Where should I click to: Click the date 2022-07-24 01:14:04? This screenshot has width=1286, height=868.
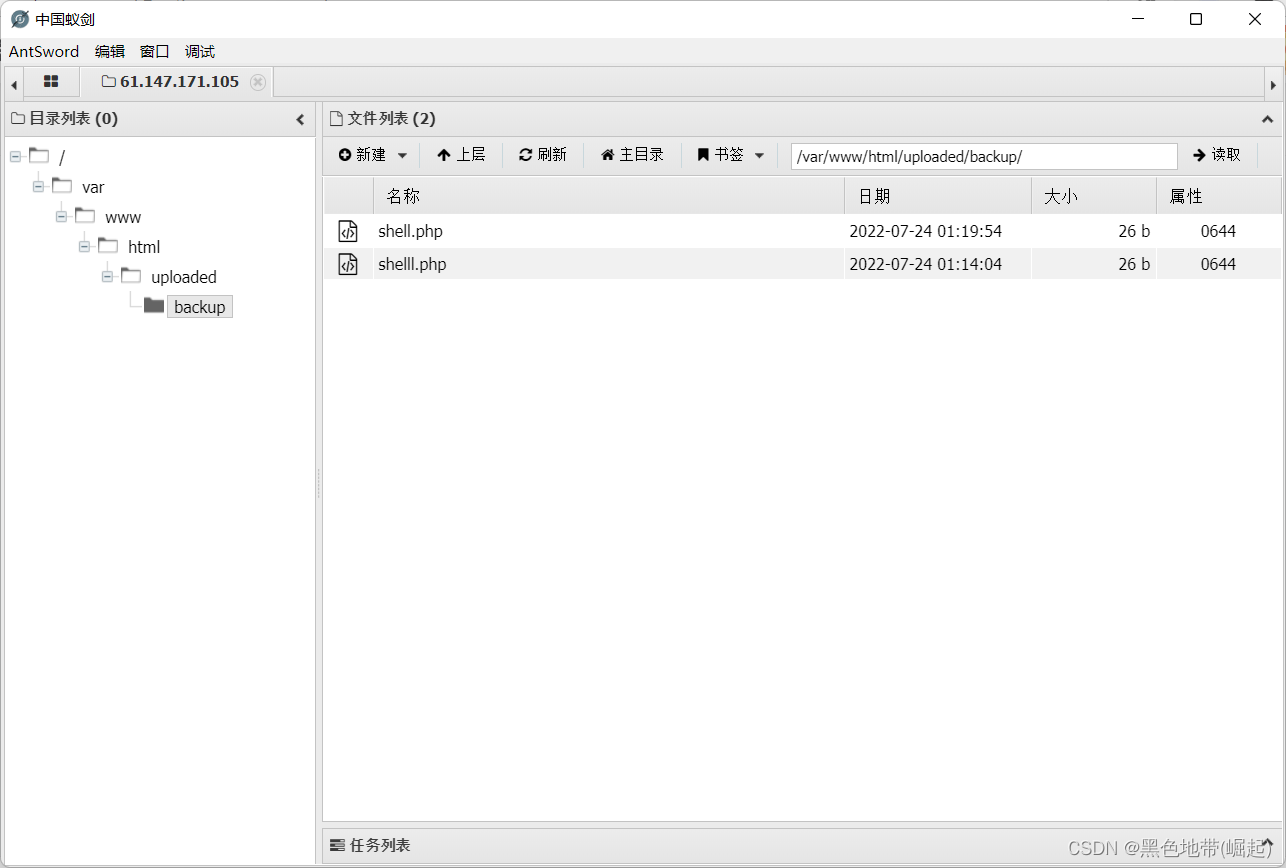(925, 264)
